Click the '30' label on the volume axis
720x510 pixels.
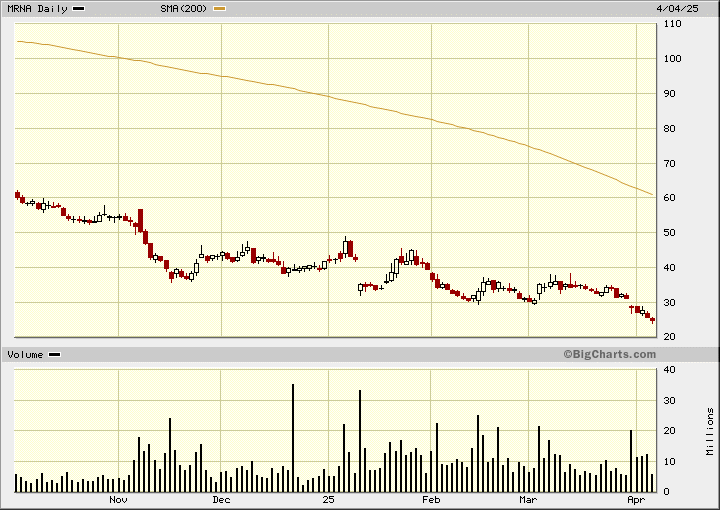click(670, 400)
